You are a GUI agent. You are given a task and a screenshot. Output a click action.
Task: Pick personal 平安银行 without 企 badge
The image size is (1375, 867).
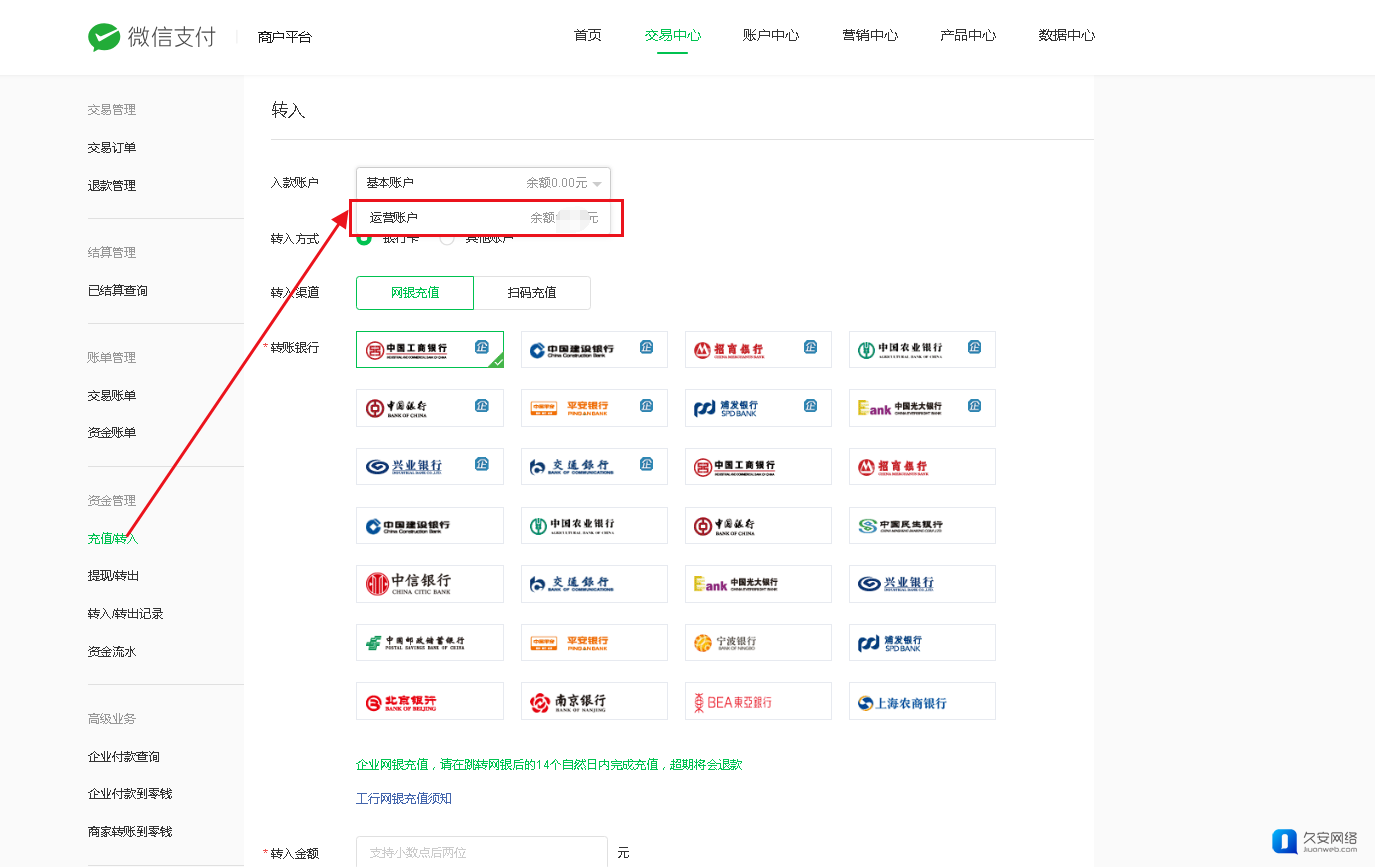pos(594,642)
